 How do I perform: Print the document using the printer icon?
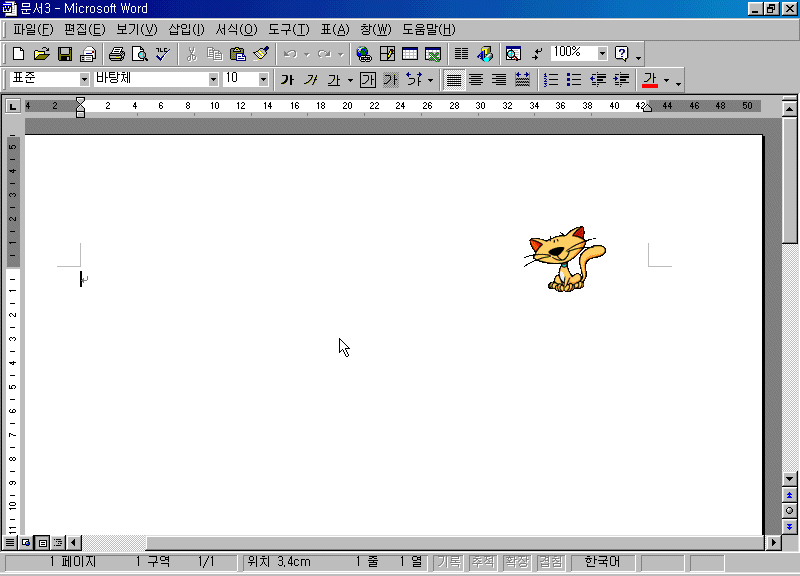pyautogui.click(x=117, y=54)
